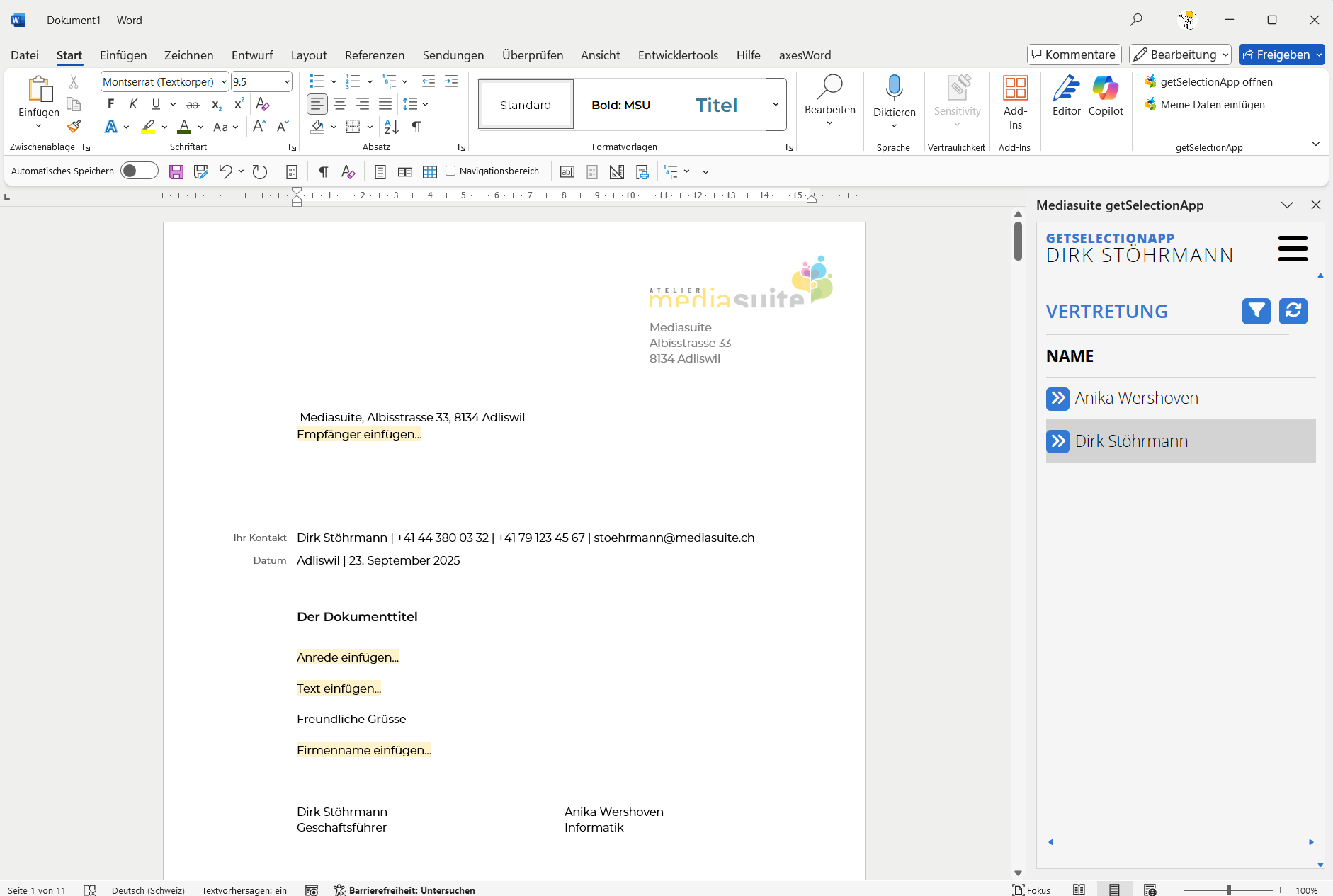Screen dimensions: 1333x896
Task: Click the zoom slider in status bar
Action: pyautogui.click(x=1228, y=890)
